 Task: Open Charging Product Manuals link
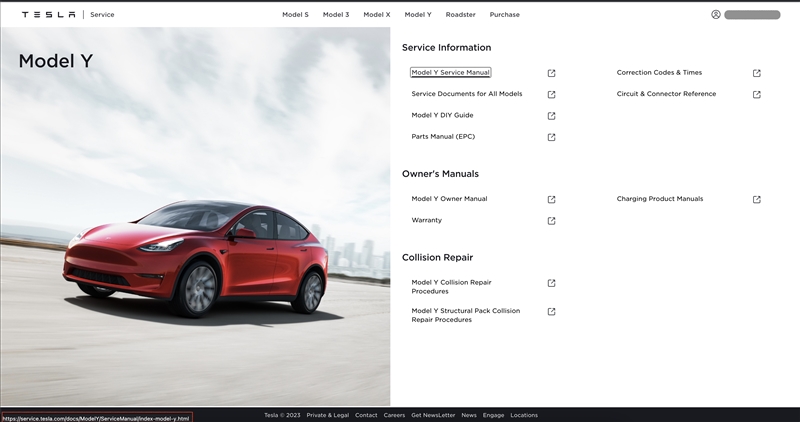660,199
